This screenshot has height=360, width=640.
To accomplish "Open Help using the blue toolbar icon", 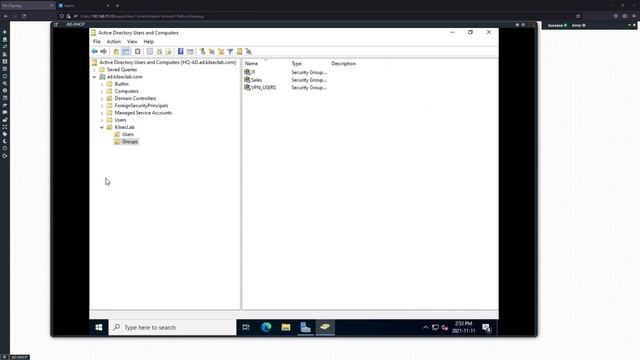I will 180,51.
